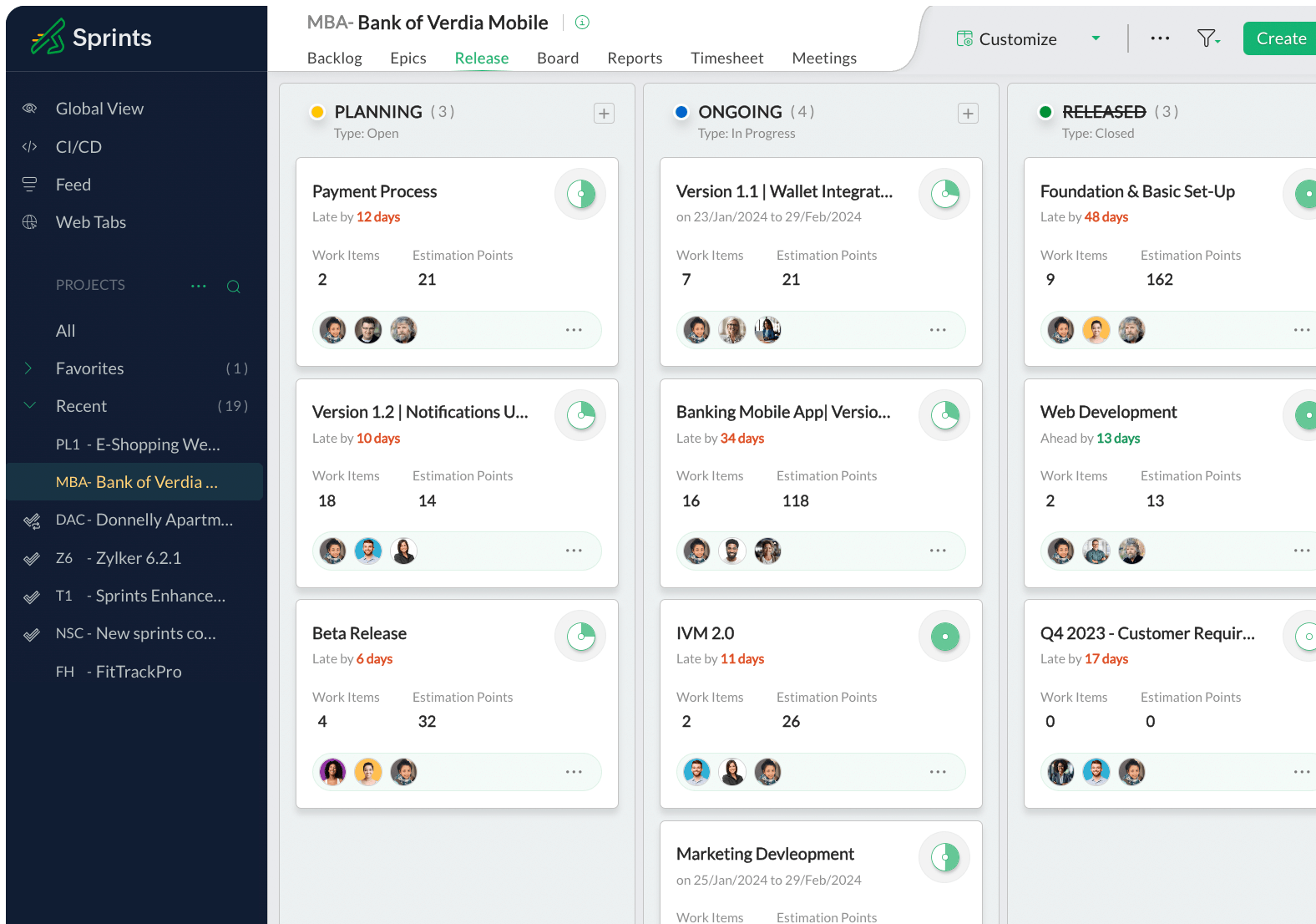Open IVM 2.0 progress circle

(944, 637)
